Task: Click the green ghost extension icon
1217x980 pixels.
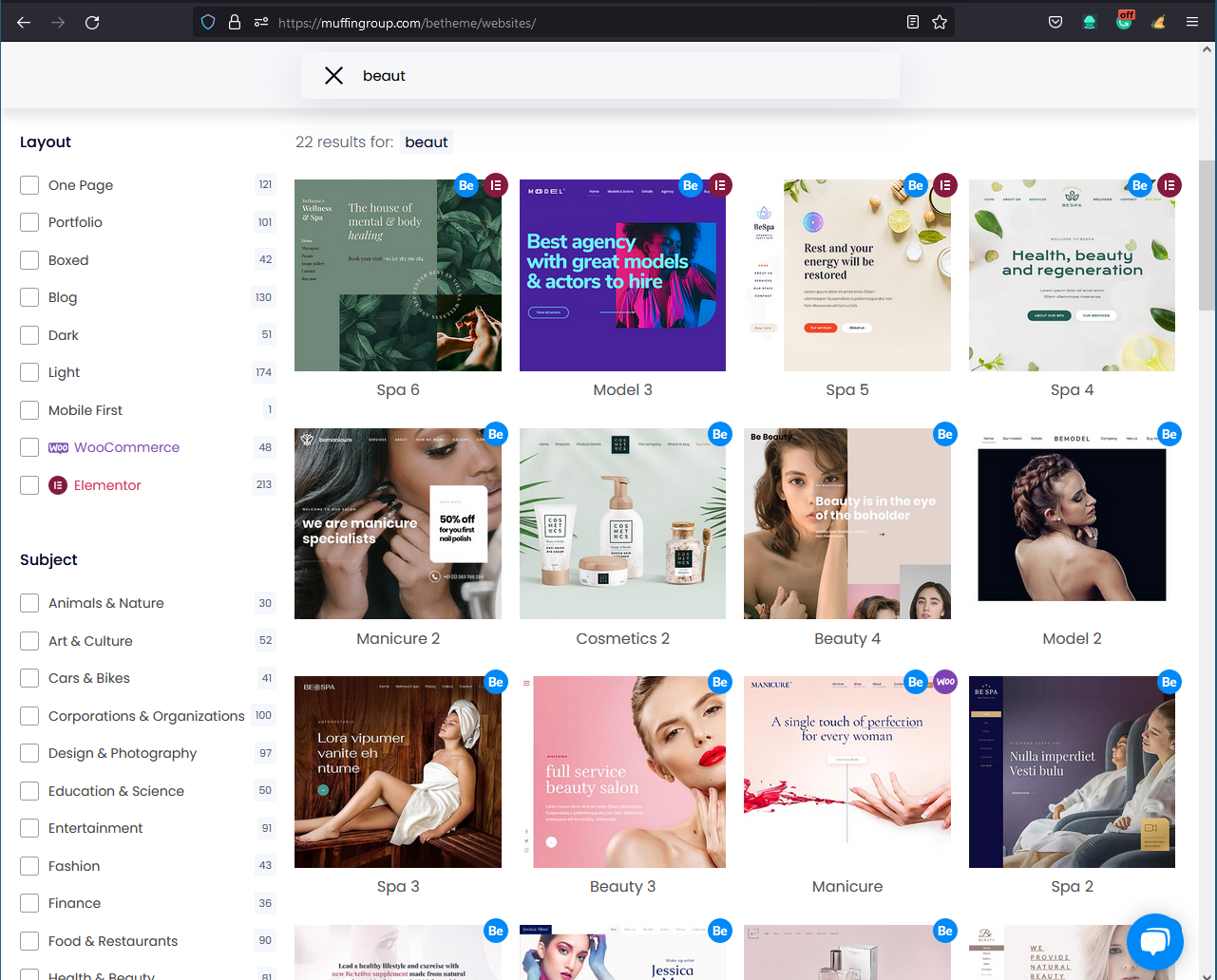Action: click(1090, 22)
